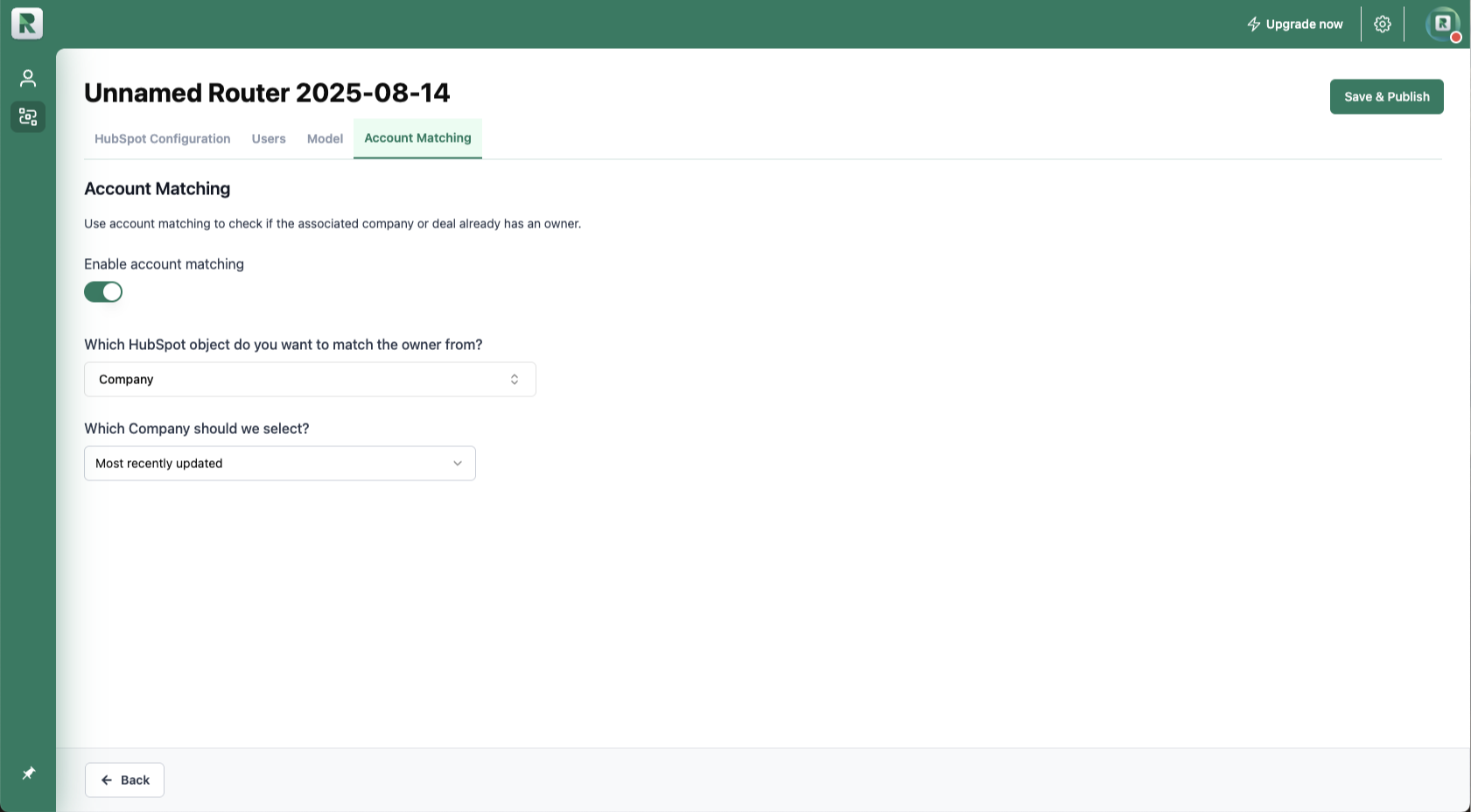Go back using the Back button
Screen dimensions: 1471x812
coord(124,780)
